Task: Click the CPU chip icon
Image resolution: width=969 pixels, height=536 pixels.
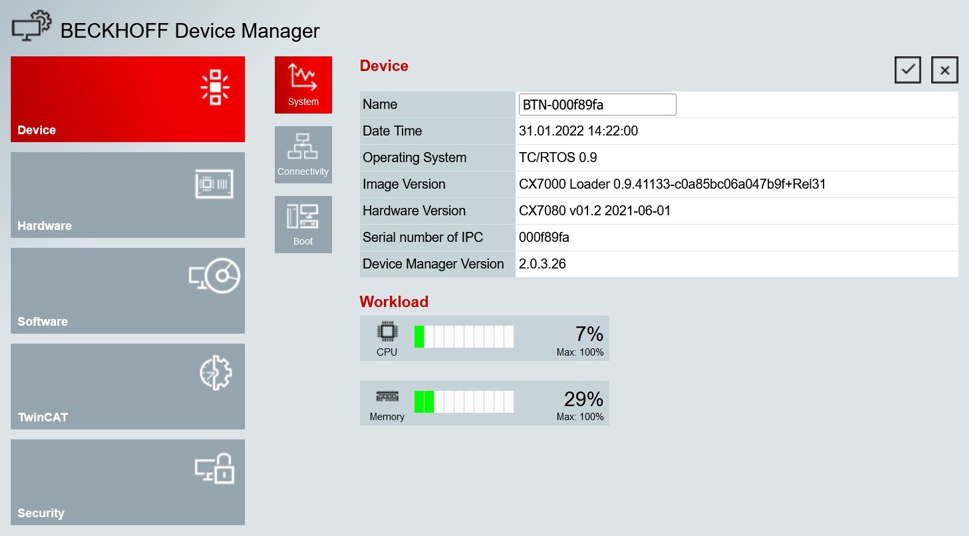Action: [x=387, y=332]
